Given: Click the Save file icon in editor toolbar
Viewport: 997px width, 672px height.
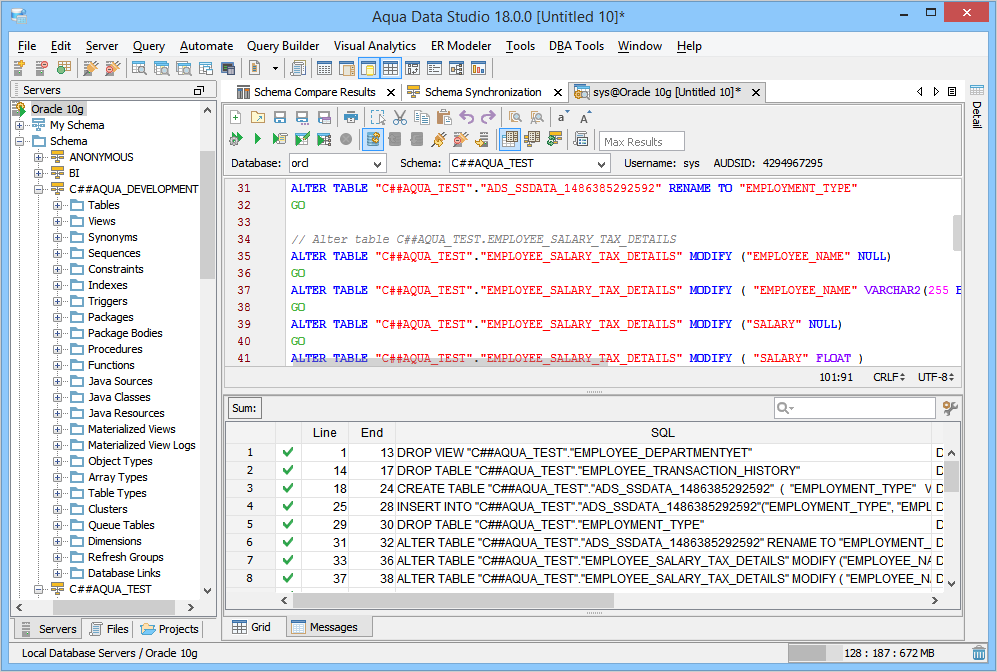Looking at the screenshot, I should 279,117.
